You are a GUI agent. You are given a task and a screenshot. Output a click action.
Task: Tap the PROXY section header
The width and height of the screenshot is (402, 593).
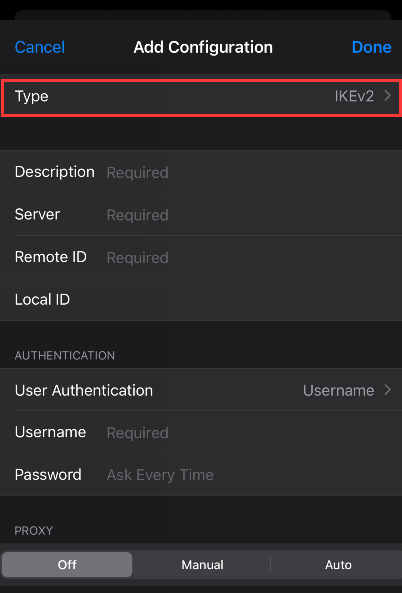pos(34,531)
